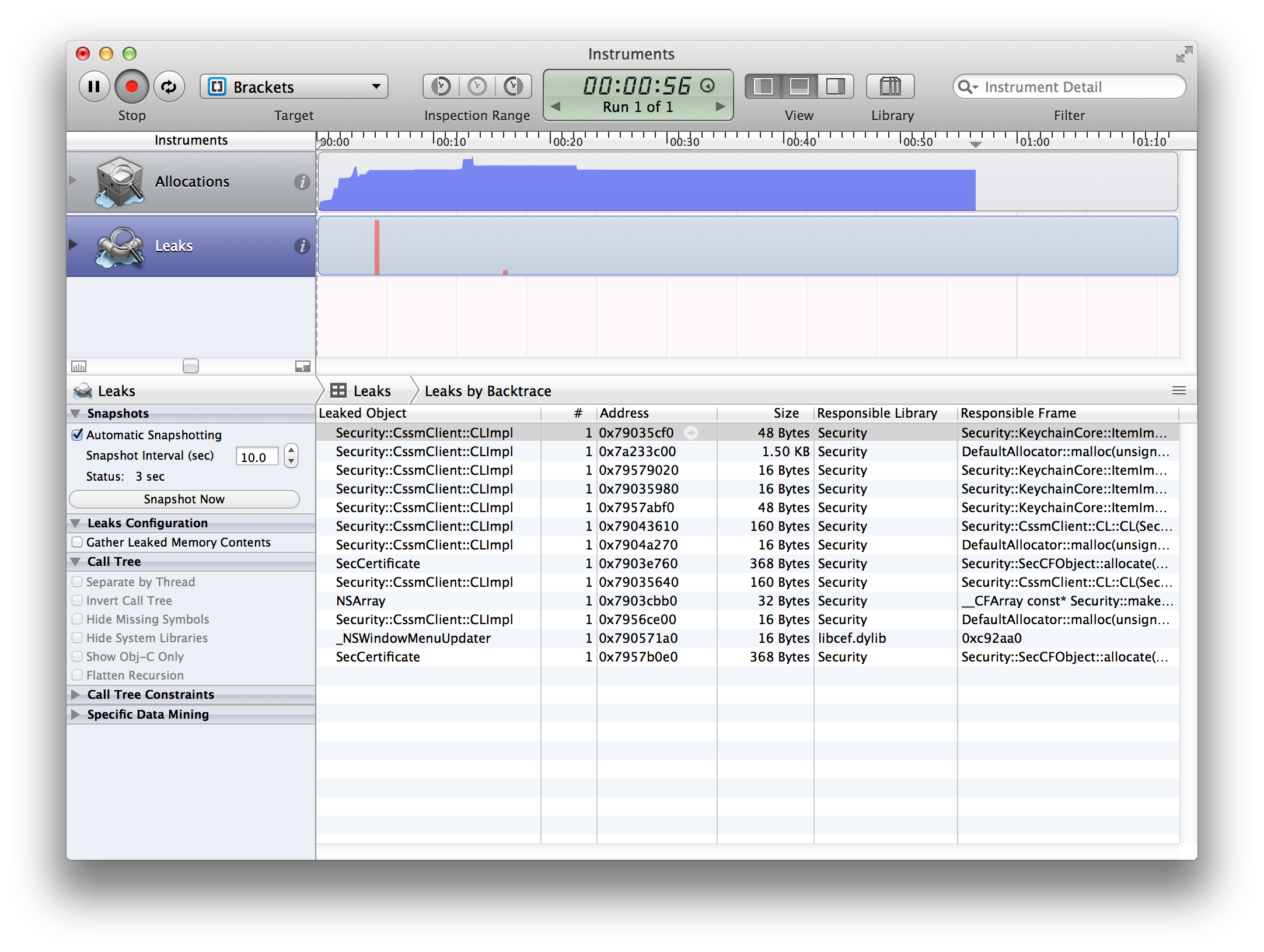Click the track scale histogram icon
The width and height of the screenshot is (1264, 952).
[x=78, y=366]
